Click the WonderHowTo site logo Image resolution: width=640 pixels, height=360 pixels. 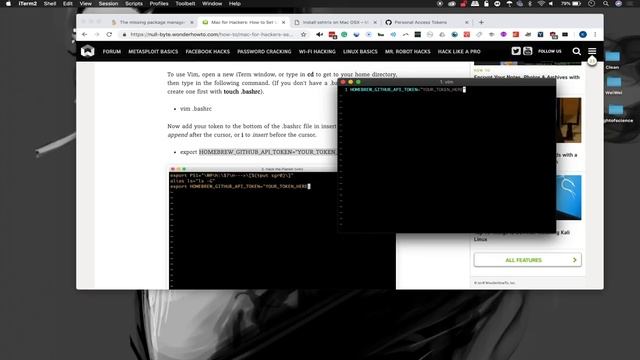pos(87,51)
